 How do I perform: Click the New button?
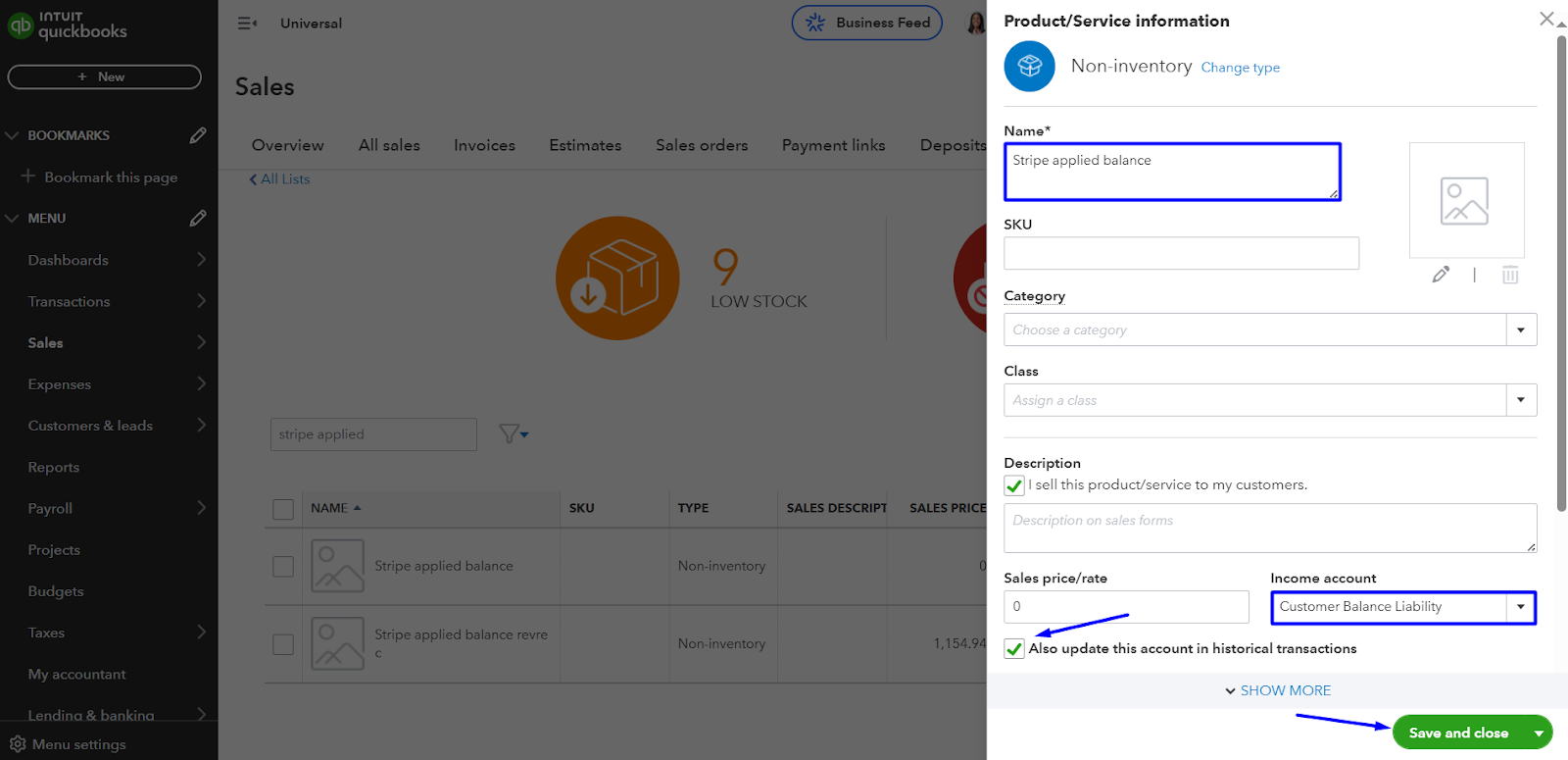(x=104, y=76)
